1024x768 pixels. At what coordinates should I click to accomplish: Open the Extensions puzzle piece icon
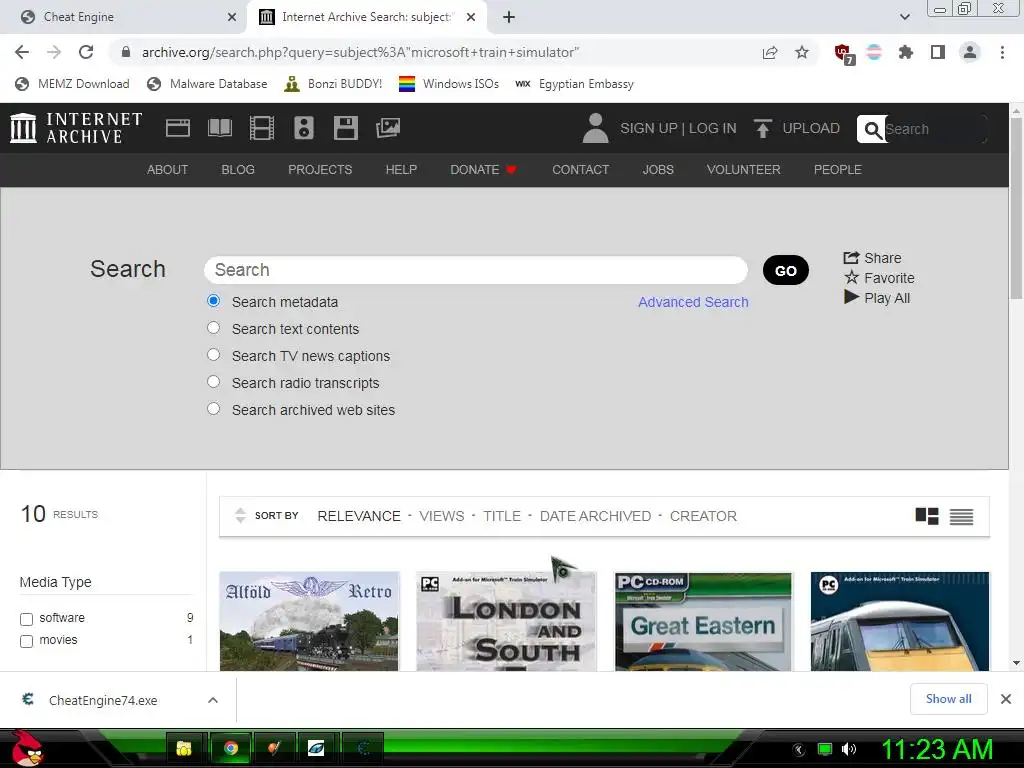click(906, 52)
